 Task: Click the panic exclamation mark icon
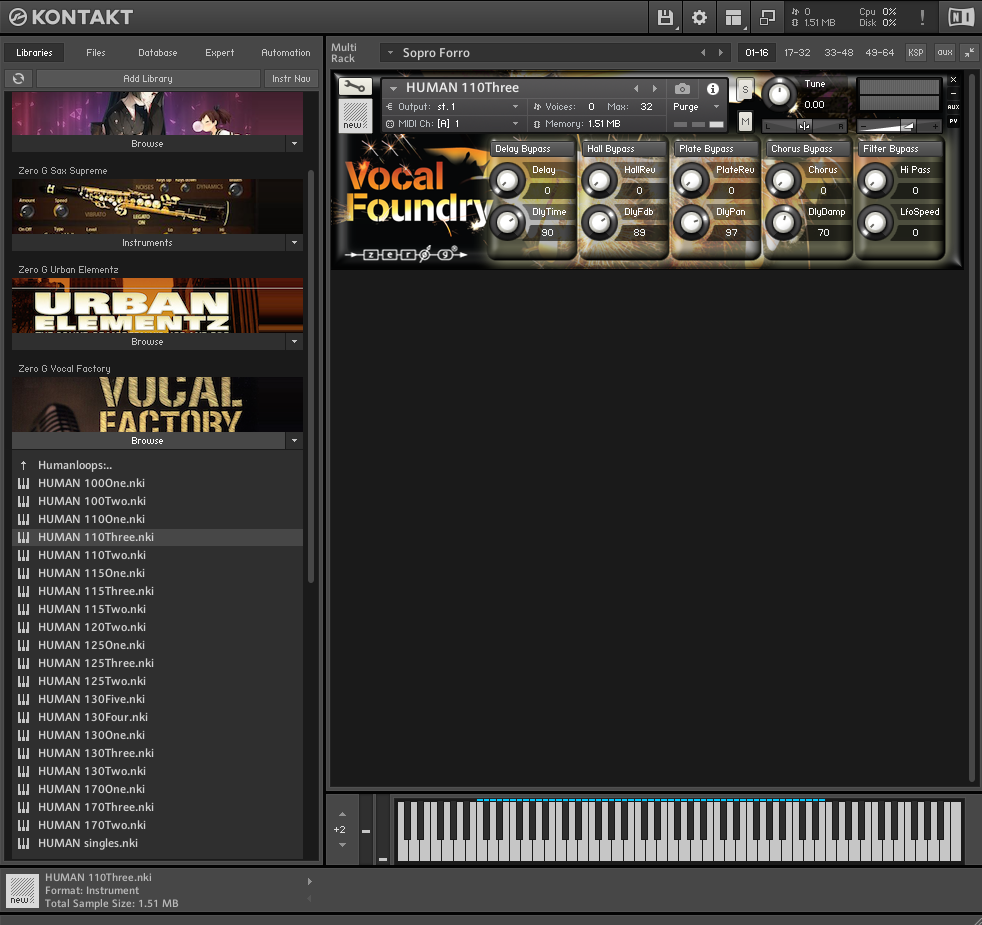click(x=922, y=18)
